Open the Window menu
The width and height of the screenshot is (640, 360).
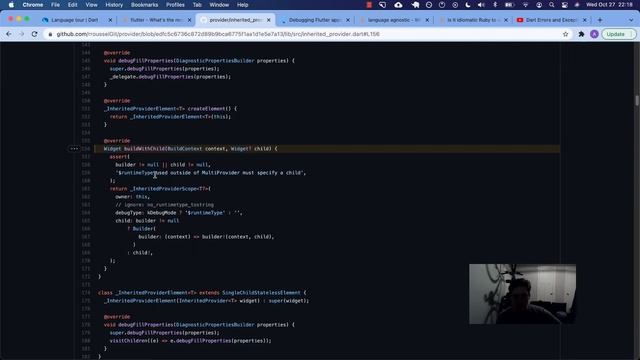(x=219, y=5)
